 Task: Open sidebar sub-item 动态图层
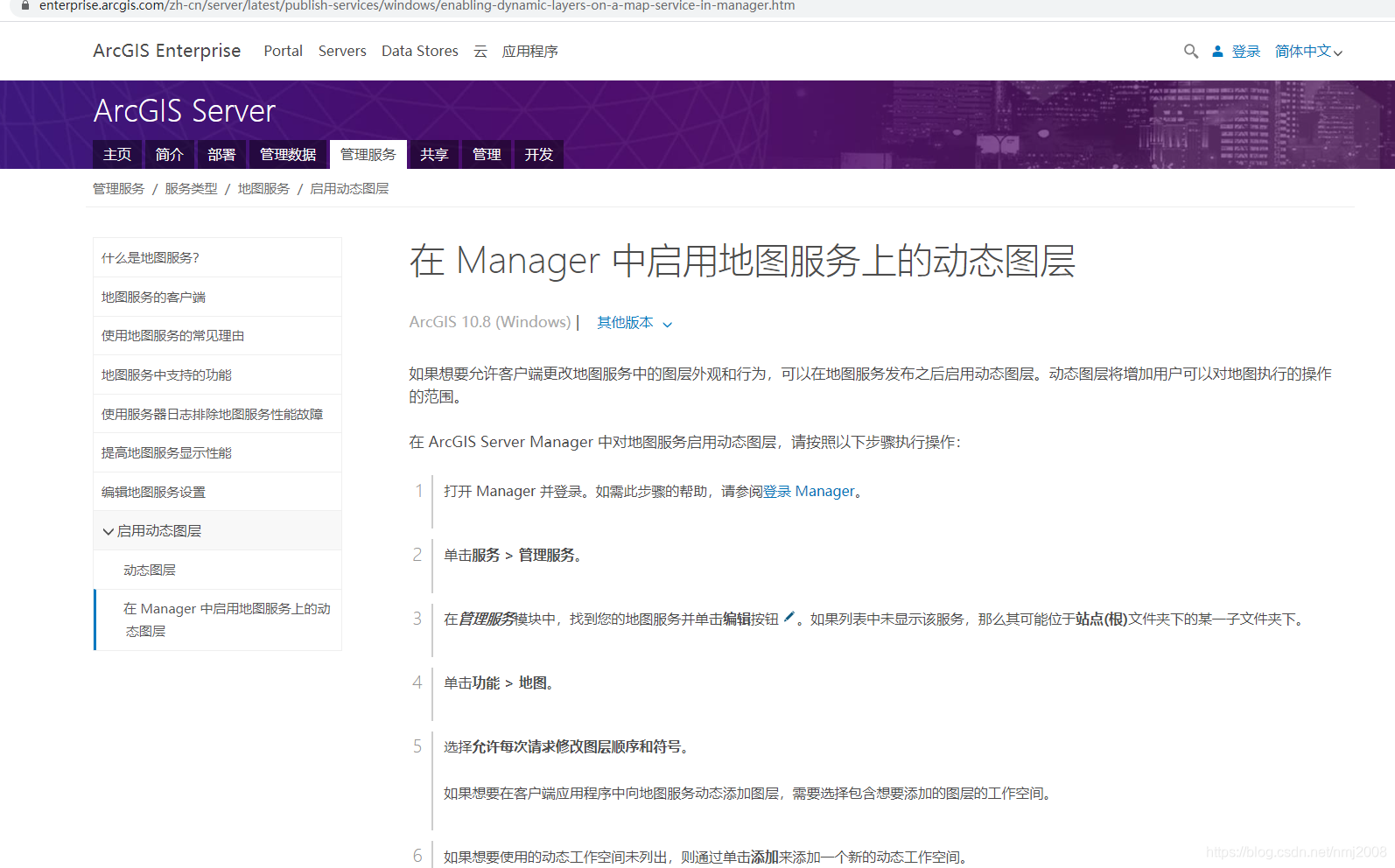click(x=217, y=570)
